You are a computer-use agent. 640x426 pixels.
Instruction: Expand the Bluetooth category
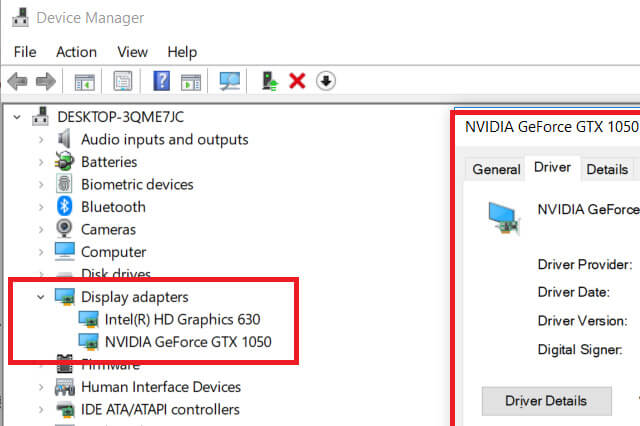pyautogui.click(x=41, y=207)
